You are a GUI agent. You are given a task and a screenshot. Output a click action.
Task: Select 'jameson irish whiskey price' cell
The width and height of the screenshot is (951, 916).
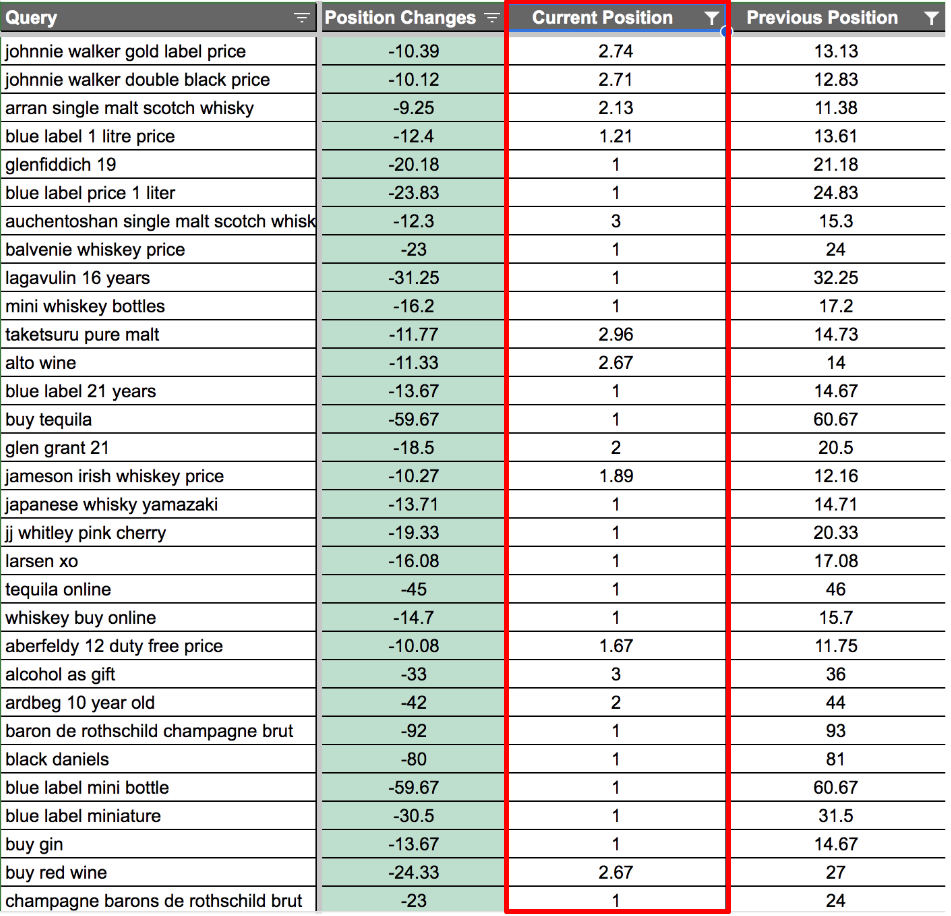[159, 476]
